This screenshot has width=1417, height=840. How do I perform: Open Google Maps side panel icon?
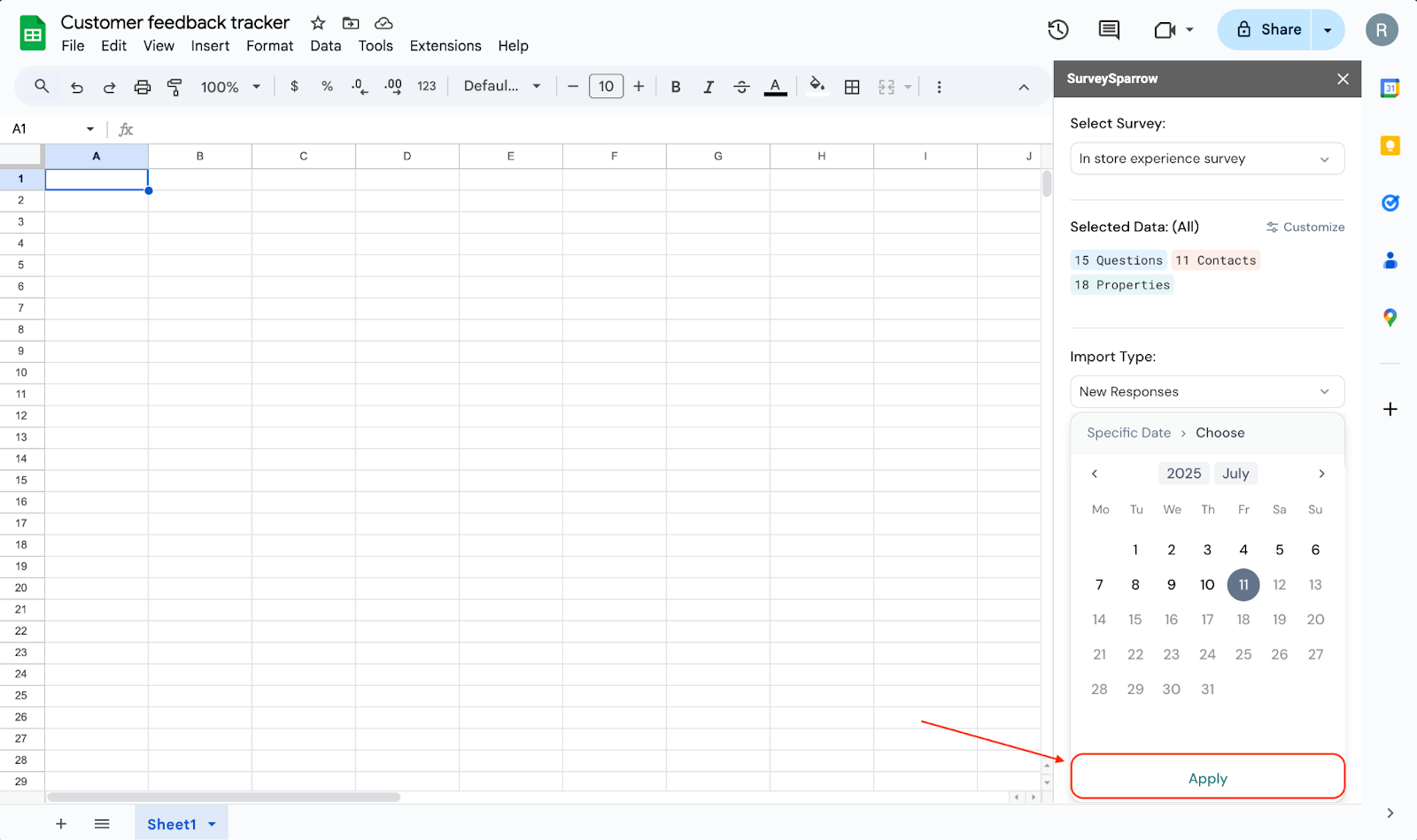pyautogui.click(x=1390, y=318)
